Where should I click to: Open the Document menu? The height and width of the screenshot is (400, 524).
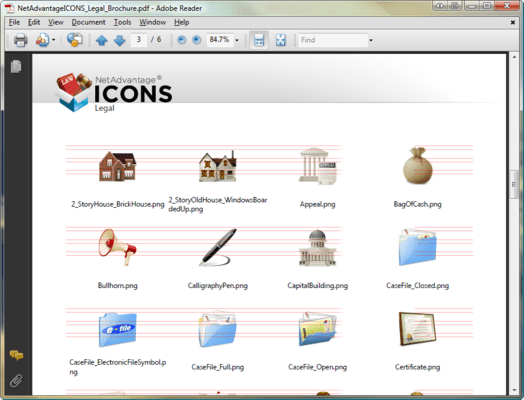(x=88, y=22)
